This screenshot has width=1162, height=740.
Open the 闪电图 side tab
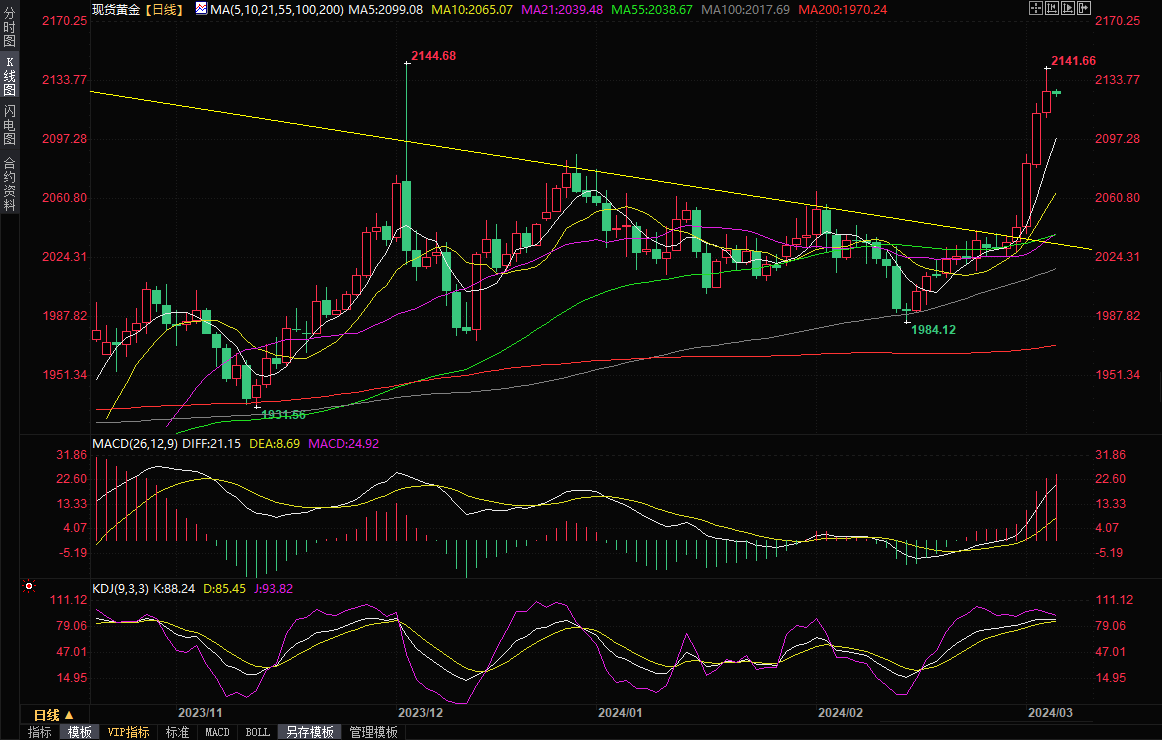pyautogui.click(x=9, y=125)
